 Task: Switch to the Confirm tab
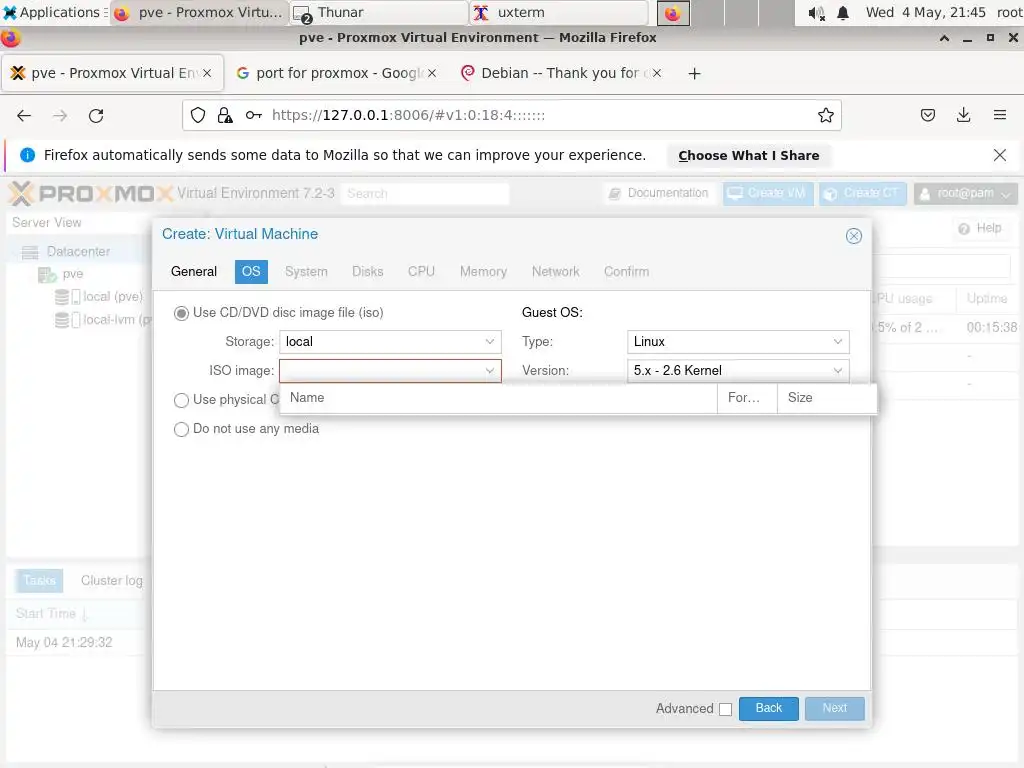626,272
